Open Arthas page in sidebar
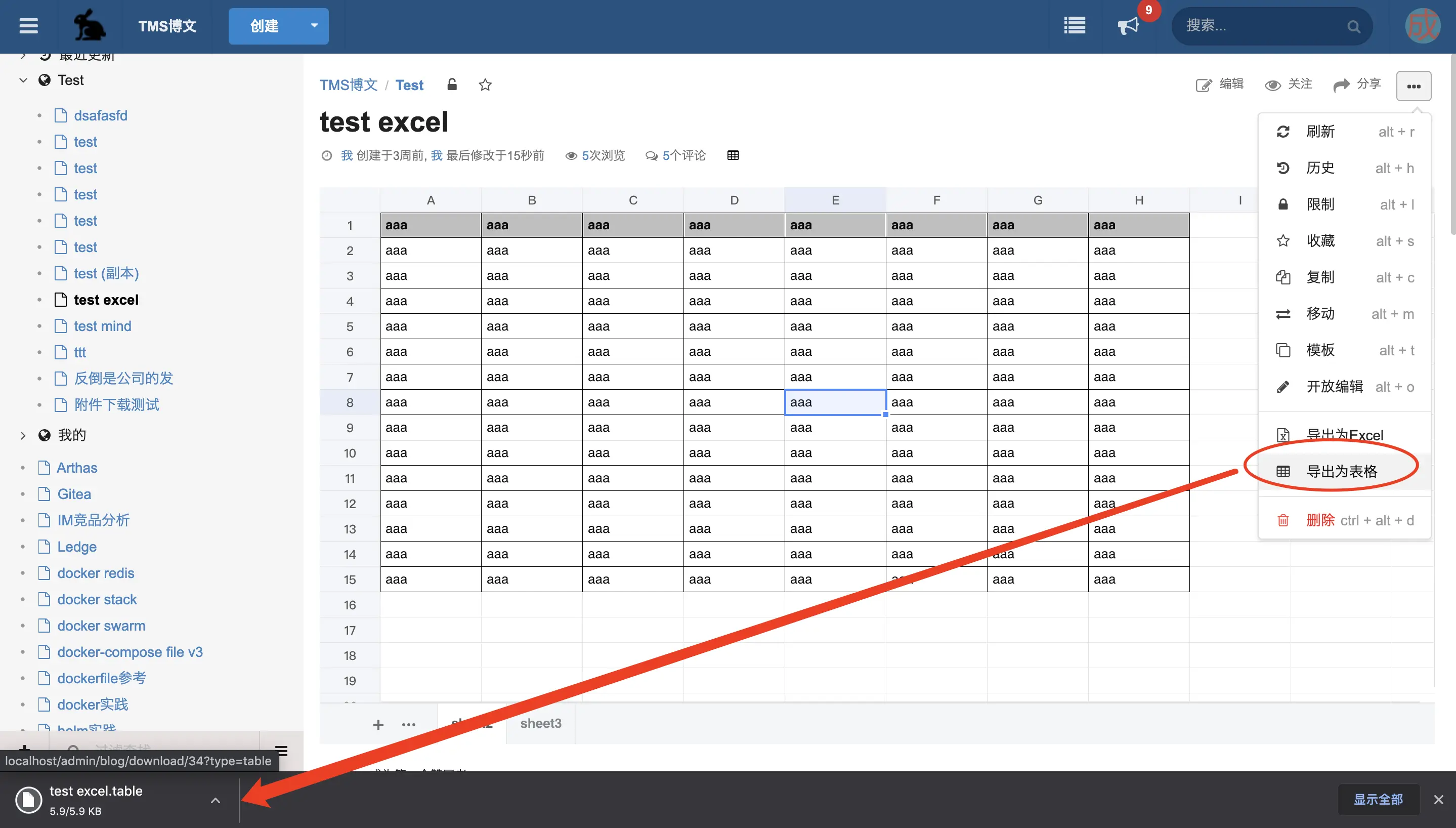Viewport: 1456px width, 828px height. [x=77, y=468]
